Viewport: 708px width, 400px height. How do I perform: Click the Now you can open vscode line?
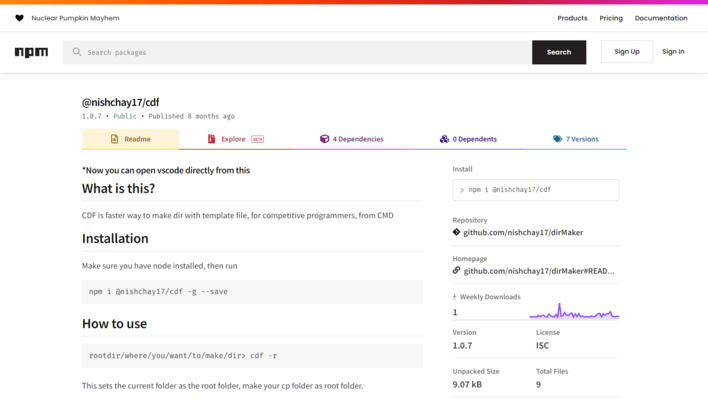(166, 170)
